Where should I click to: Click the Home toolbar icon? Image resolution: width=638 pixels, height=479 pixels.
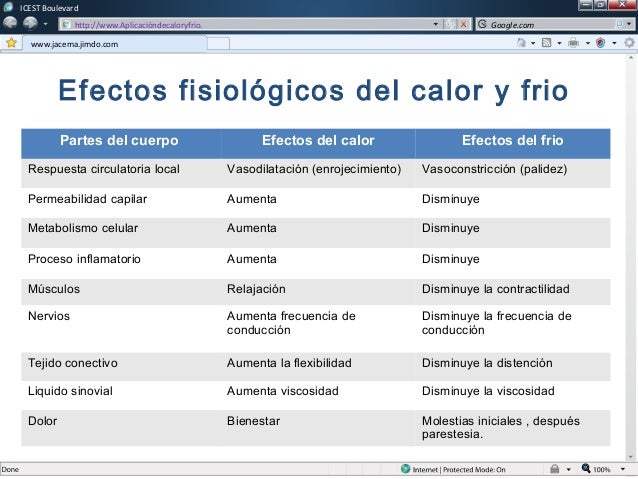point(521,42)
